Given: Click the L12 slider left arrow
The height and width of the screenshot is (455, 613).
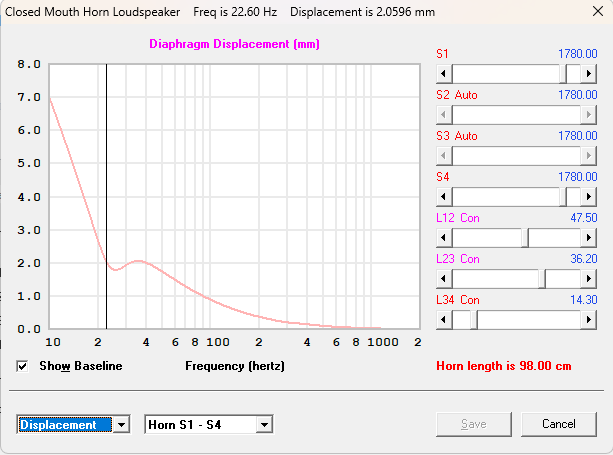Looking at the screenshot, I should [444, 237].
